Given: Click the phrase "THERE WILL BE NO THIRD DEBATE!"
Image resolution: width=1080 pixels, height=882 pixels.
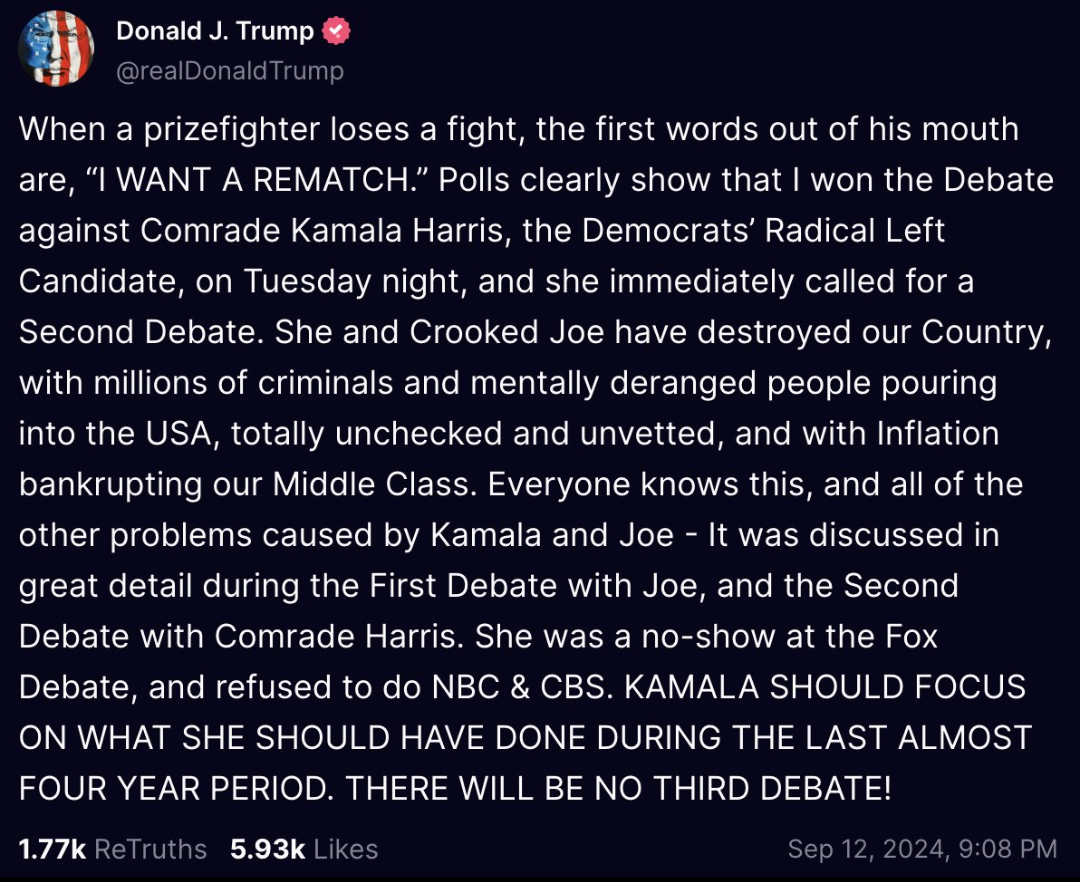Looking at the screenshot, I should tap(617, 788).
